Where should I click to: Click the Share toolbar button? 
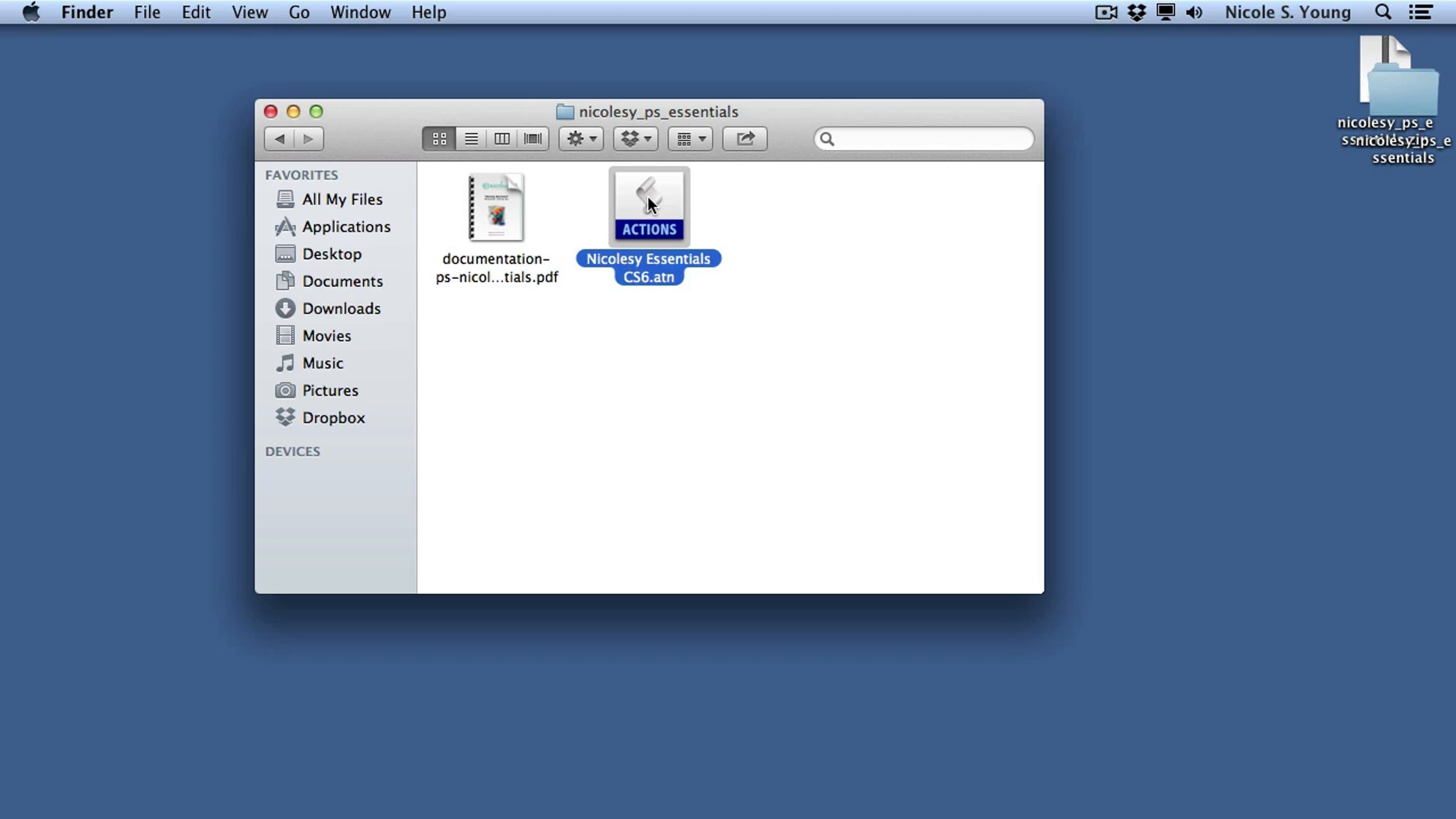click(x=745, y=139)
